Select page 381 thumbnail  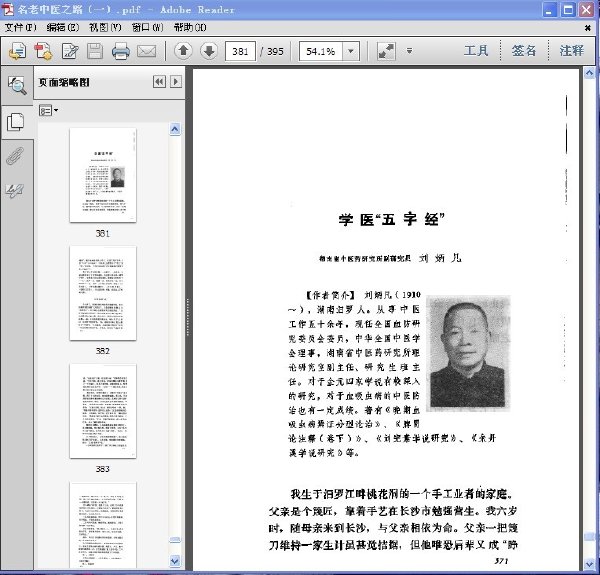pos(103,175)
